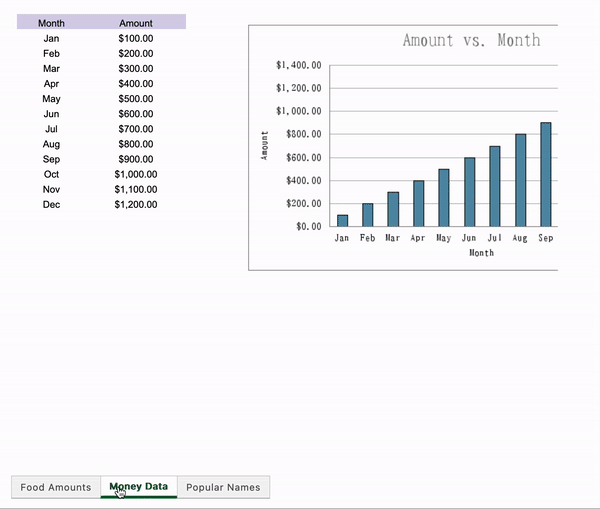
Task: Select the $800.00 amount cell in table
Action: (x=136, y=144)
